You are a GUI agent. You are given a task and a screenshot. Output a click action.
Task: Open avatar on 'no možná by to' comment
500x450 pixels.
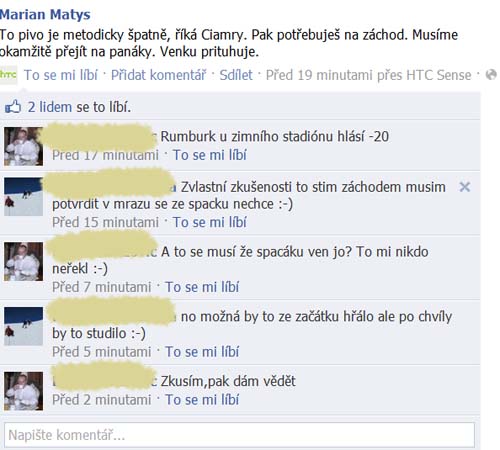click(23, 326)
